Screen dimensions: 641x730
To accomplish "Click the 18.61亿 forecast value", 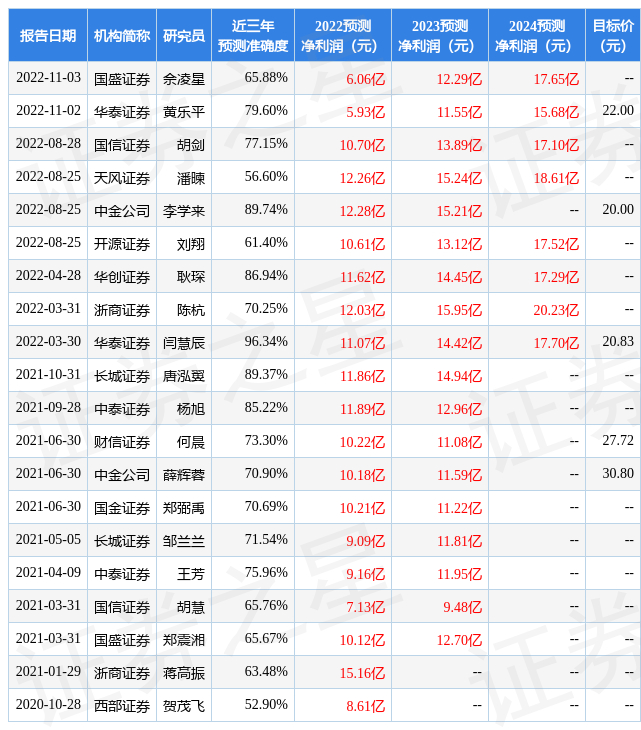I will click(x=556, y=178).
